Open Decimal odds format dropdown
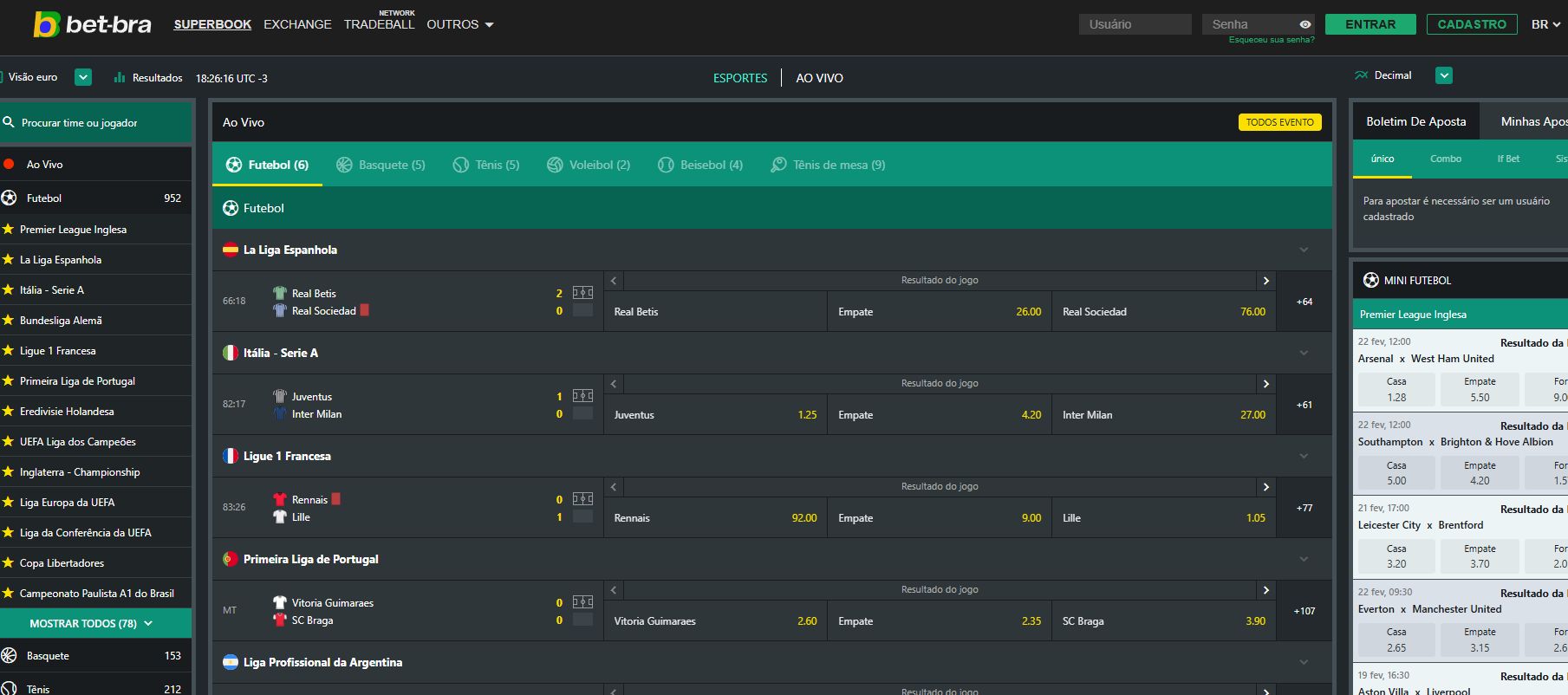This screenshot has height=695, width=1568. 1444,75
